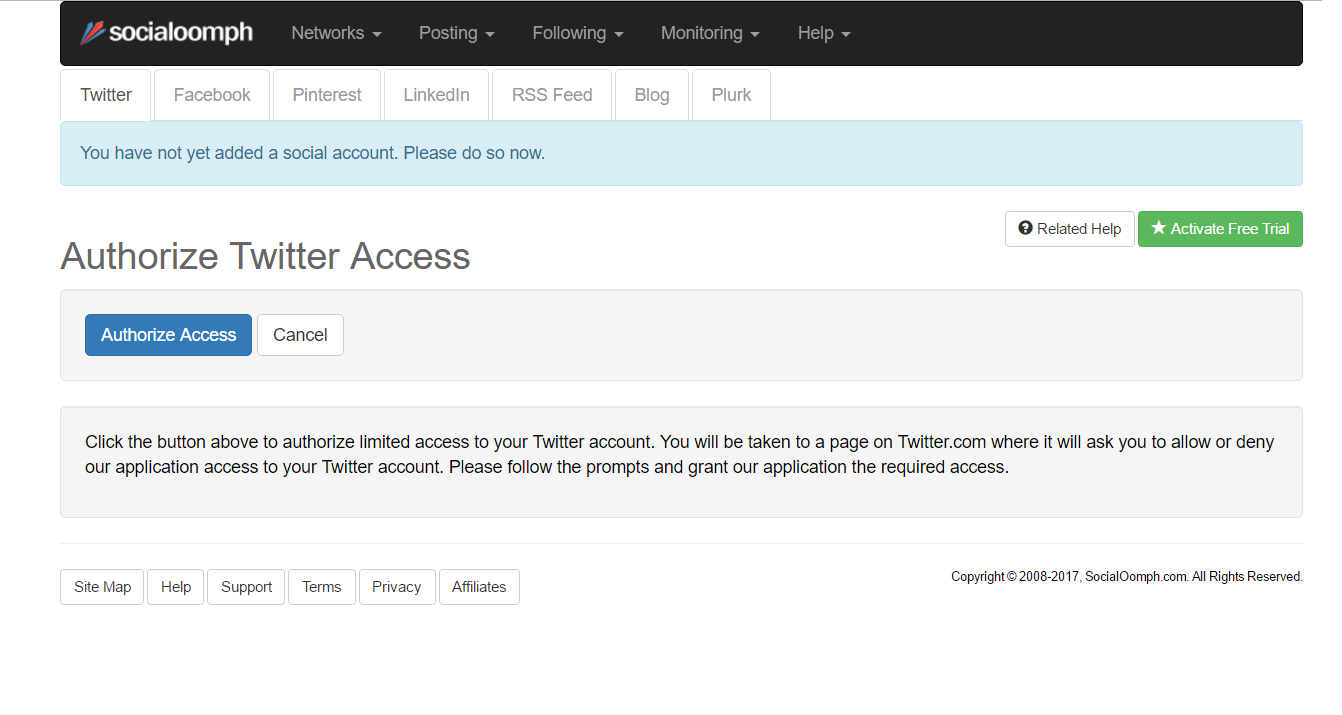Open the Blog tab
Viewport: 1342px width, 715px height.
tap(652, 95)
